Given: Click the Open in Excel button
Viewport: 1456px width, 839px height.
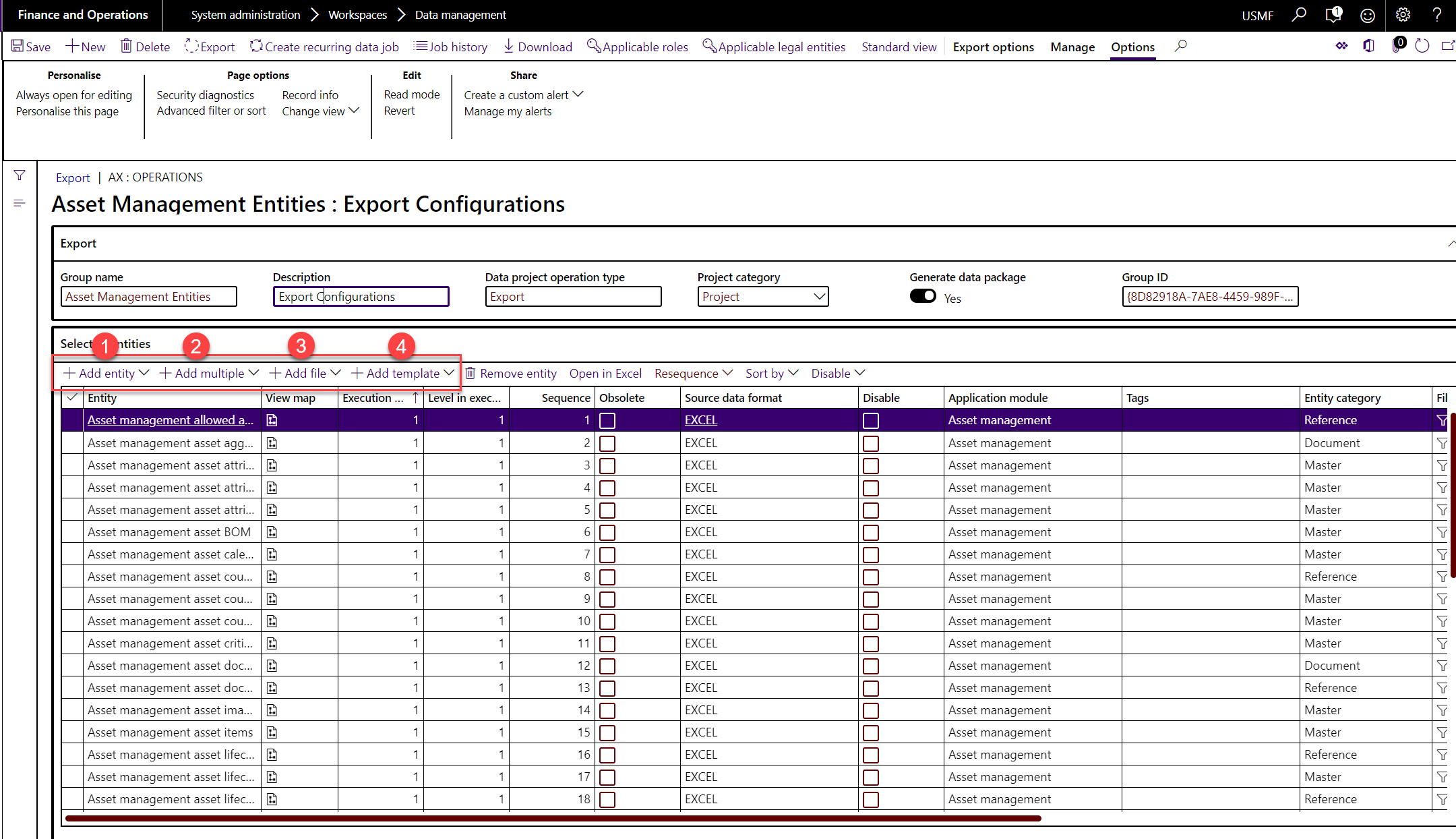Looking at the screenshot, I should (605, 373).
